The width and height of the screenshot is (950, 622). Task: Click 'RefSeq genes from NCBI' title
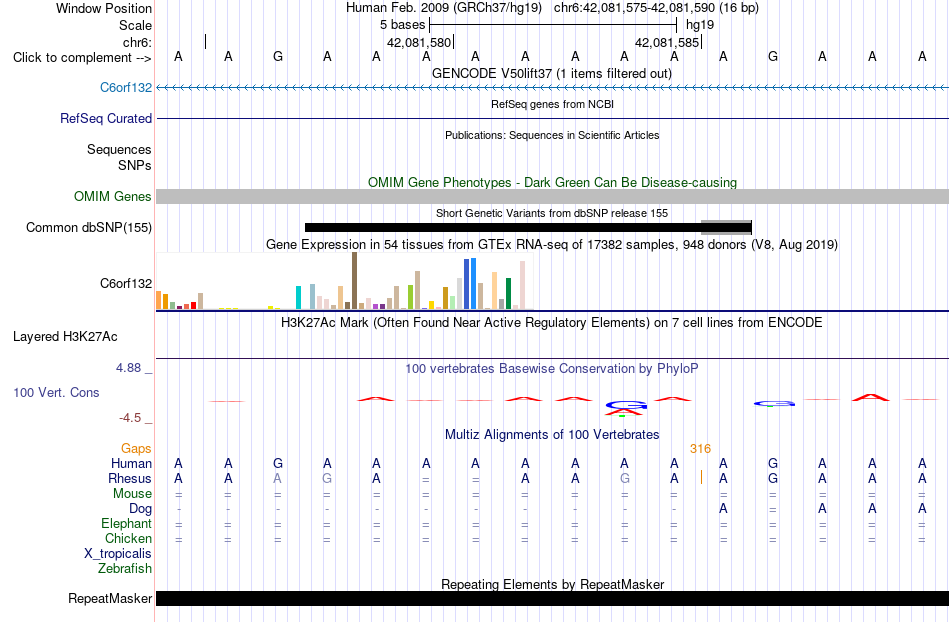552,104
